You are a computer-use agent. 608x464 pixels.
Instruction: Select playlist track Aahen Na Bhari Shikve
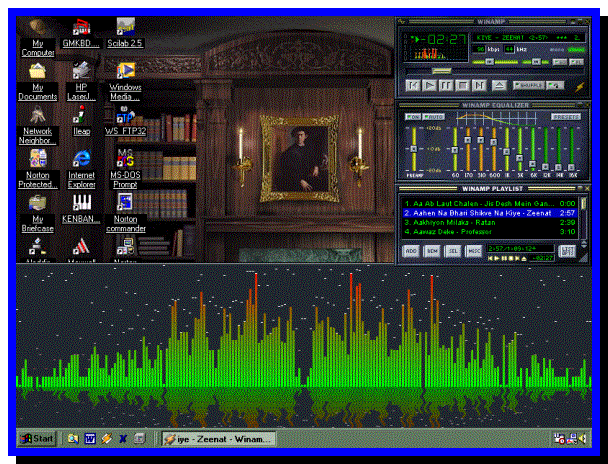coord(489,213)
